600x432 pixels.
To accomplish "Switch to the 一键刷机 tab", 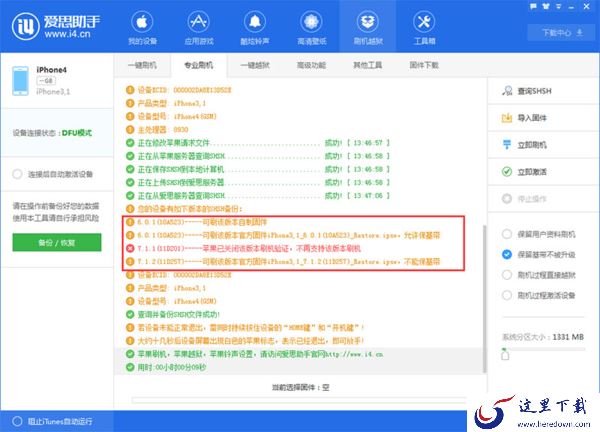I will click(x=142, y=65).
